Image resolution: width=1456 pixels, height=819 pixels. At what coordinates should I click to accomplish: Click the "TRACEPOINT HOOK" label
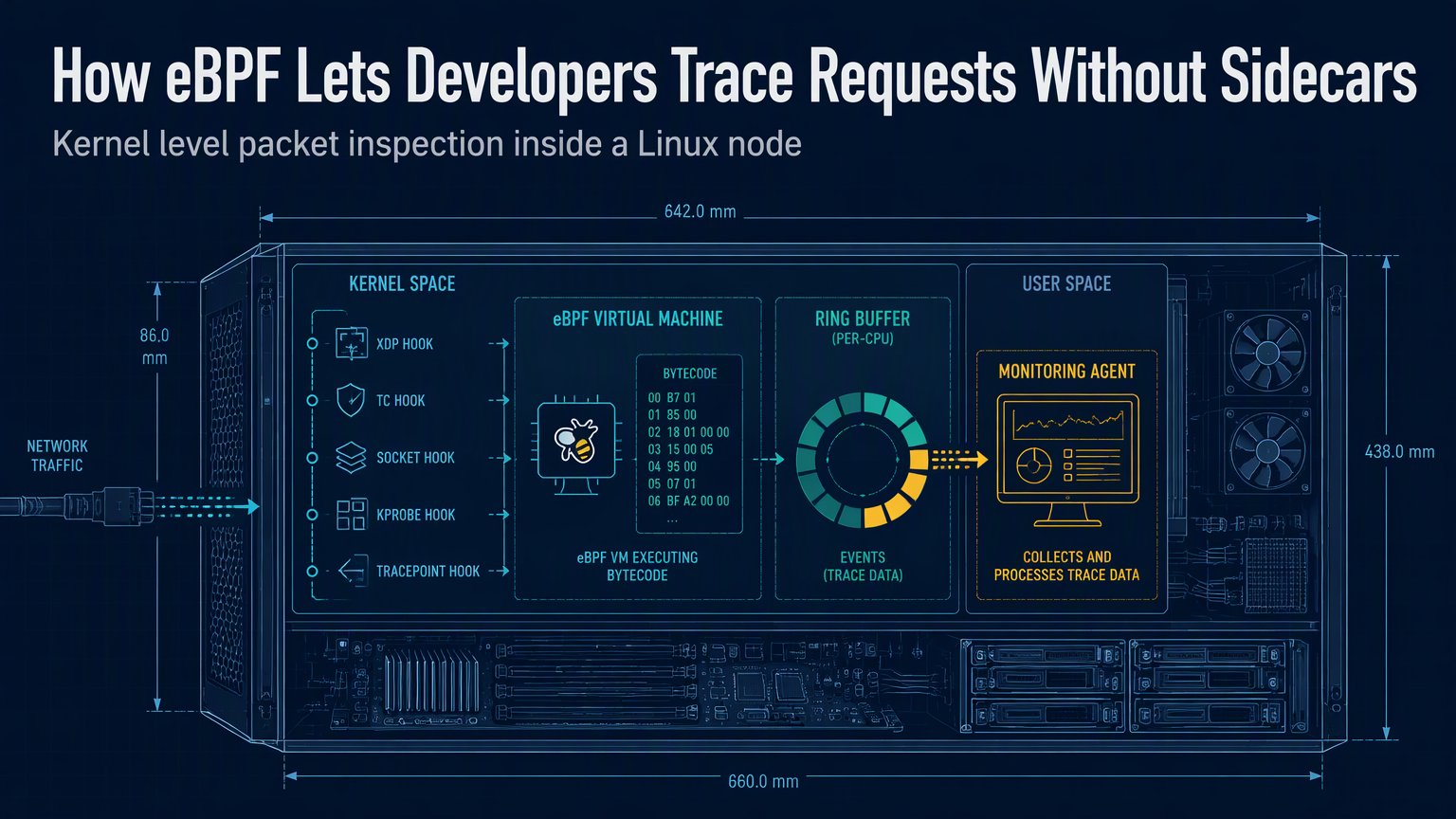[x=428, y=572]
